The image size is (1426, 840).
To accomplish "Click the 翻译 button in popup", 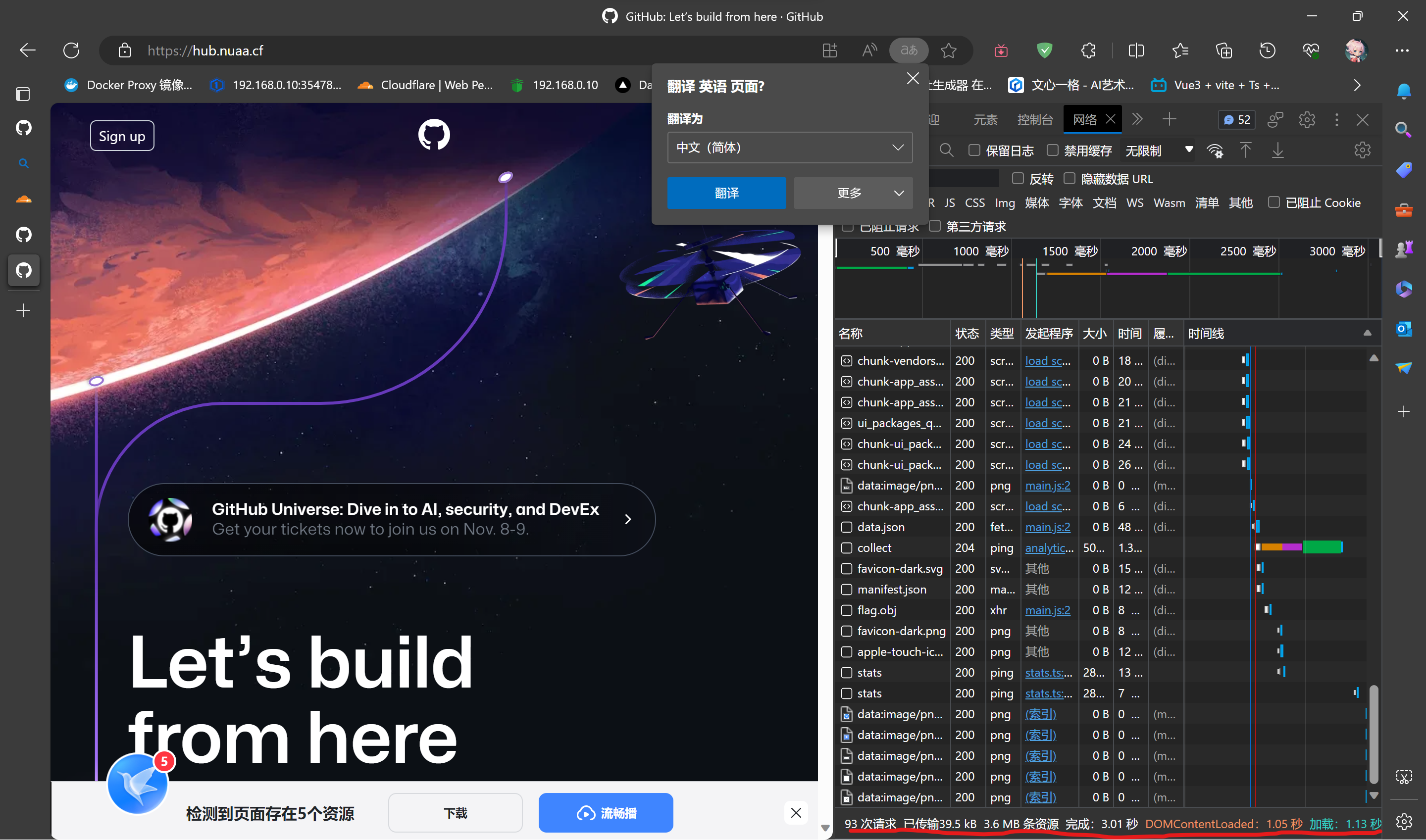I will click(726, 193).
